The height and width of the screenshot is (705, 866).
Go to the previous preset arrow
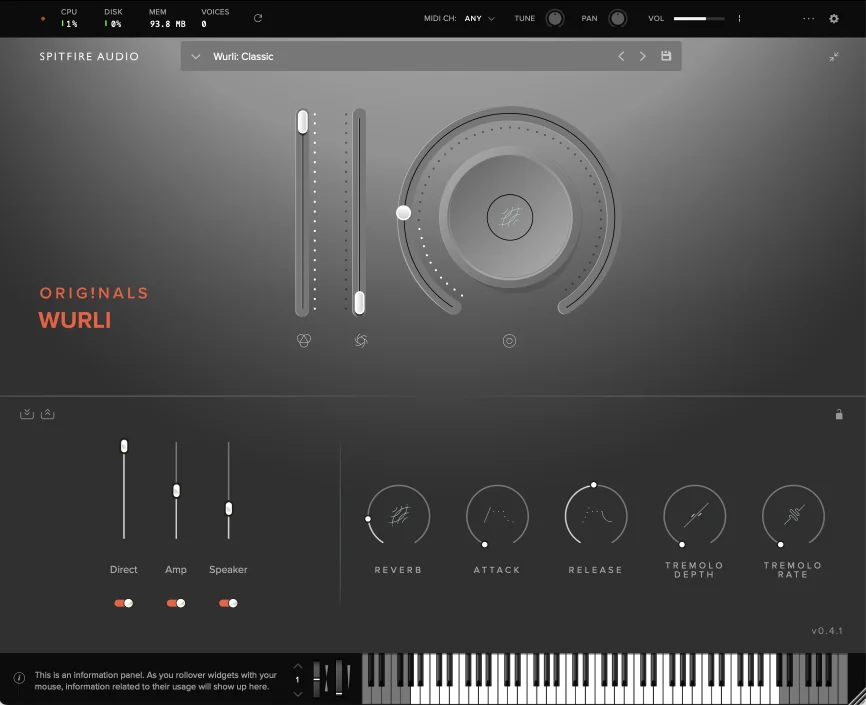[621, 56]
